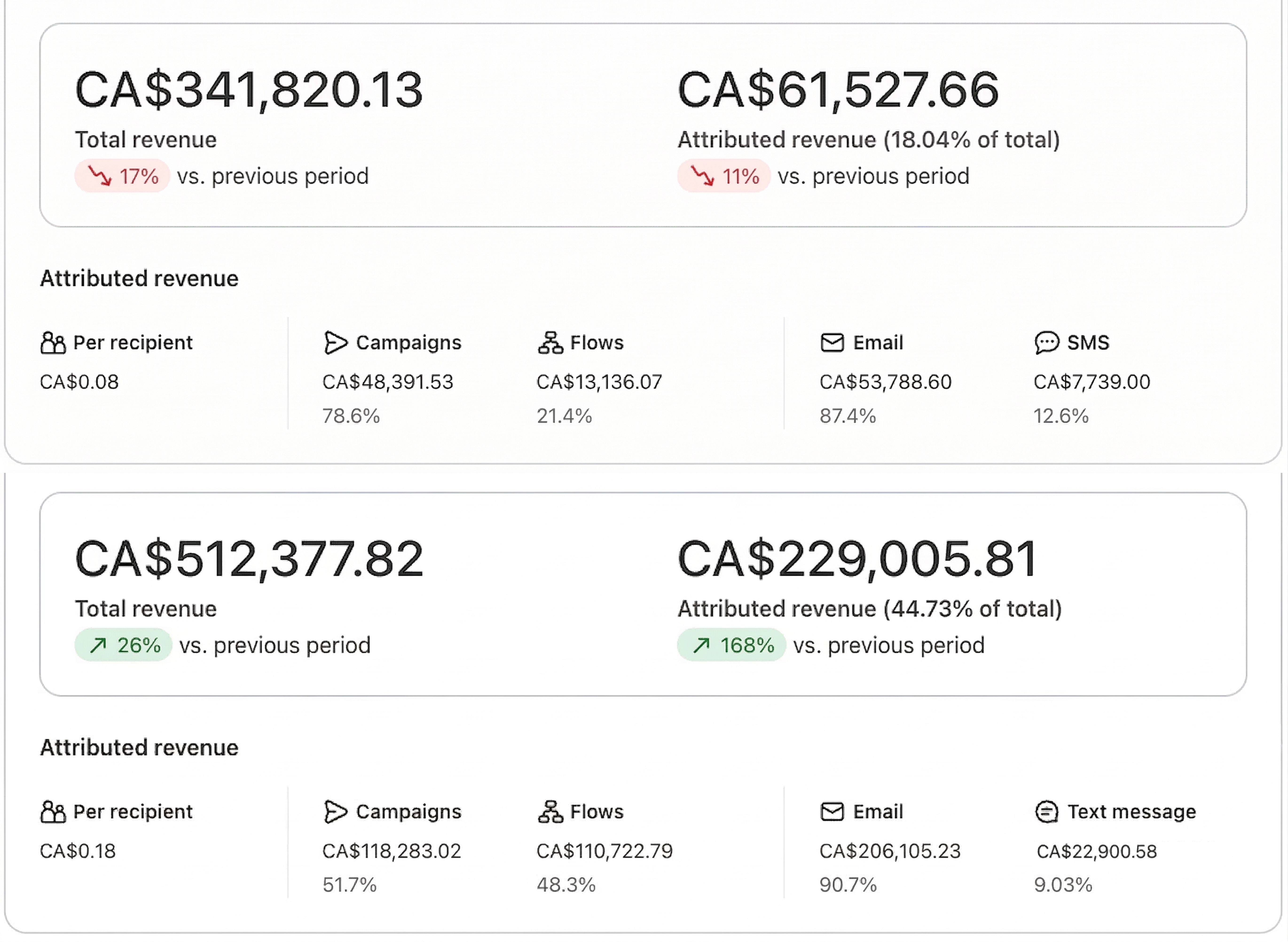Click the 87.4% Email share value

[848, 416]
